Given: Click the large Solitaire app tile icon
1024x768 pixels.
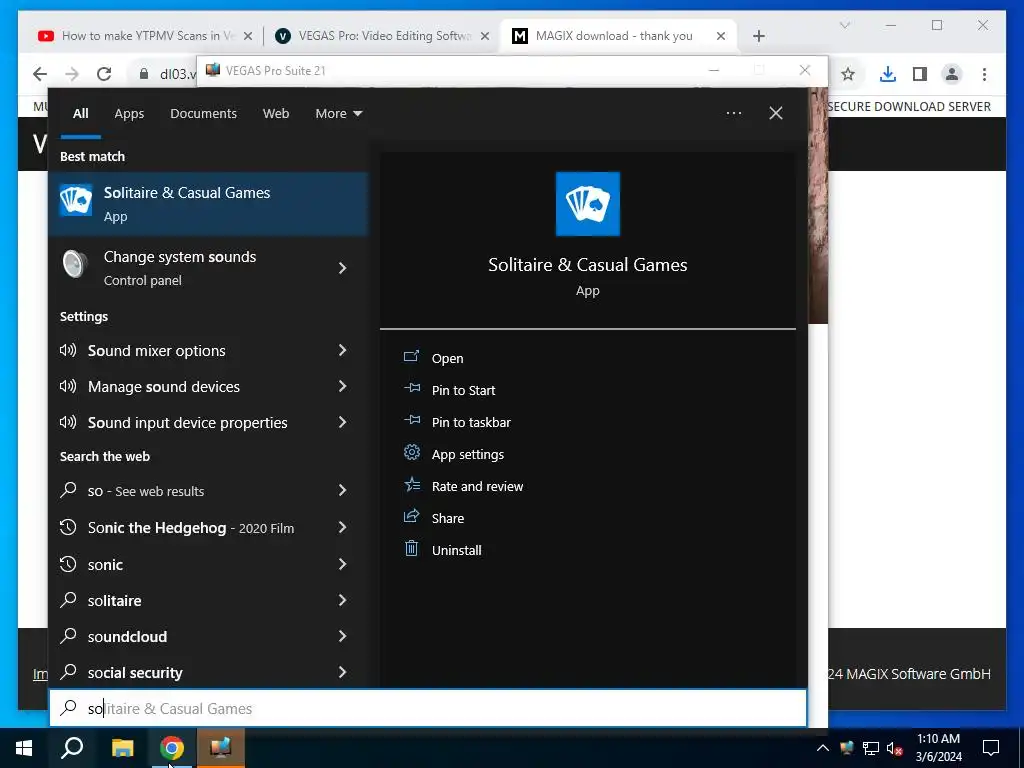Looking at the screenshot, I should [x=587, y=204].
